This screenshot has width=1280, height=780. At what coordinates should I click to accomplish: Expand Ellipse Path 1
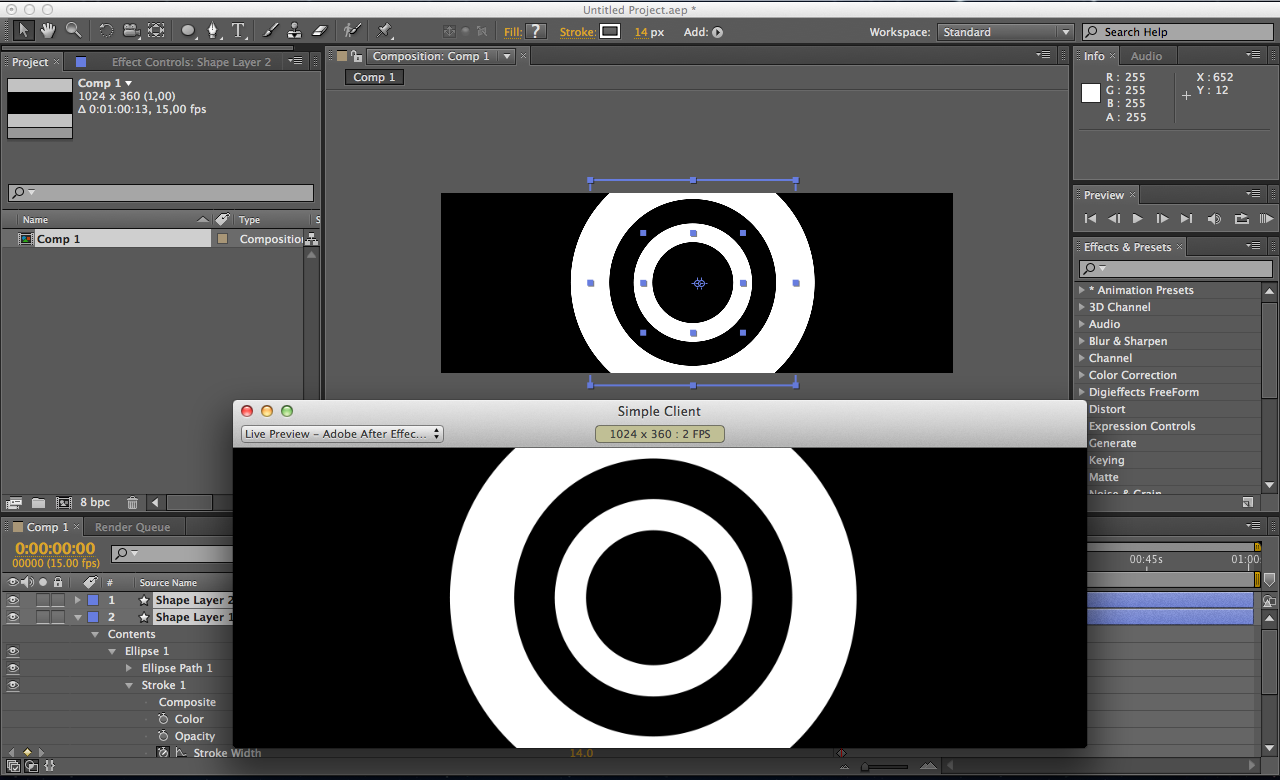click(x=129, y=668)
